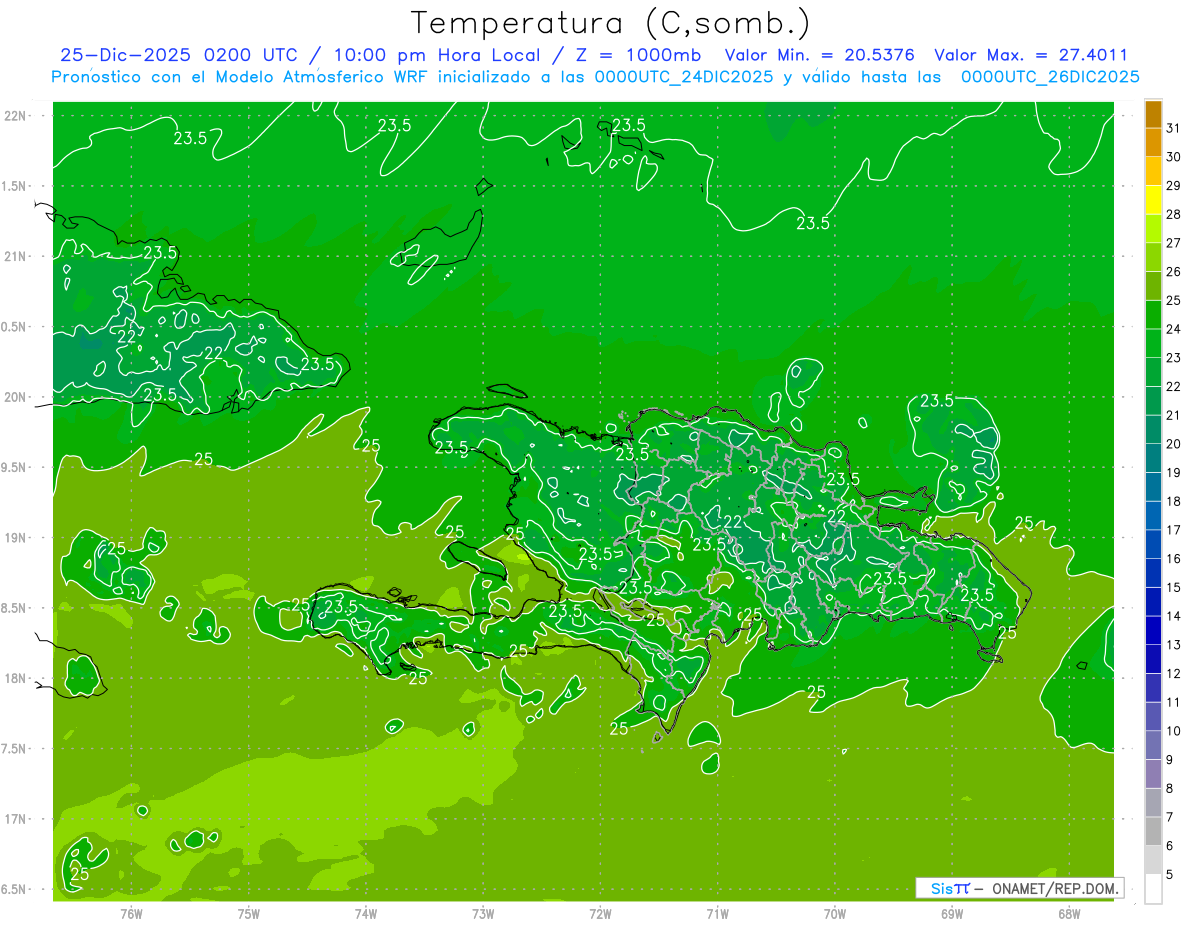
Task: Click the '9.5N' latitude axis label
Action: pos(15,467)
